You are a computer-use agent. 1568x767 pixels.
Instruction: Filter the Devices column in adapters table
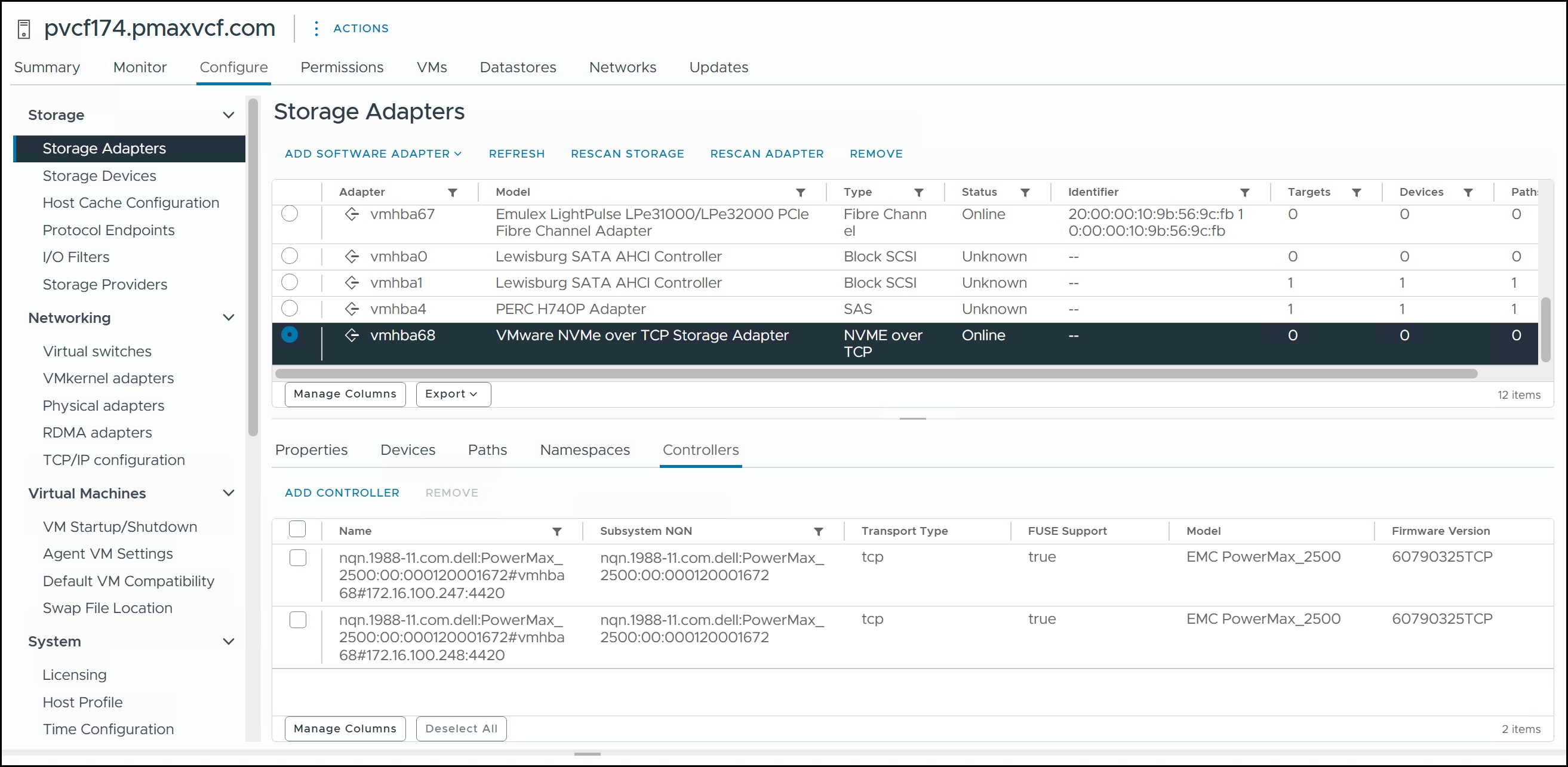(1468, 192)
